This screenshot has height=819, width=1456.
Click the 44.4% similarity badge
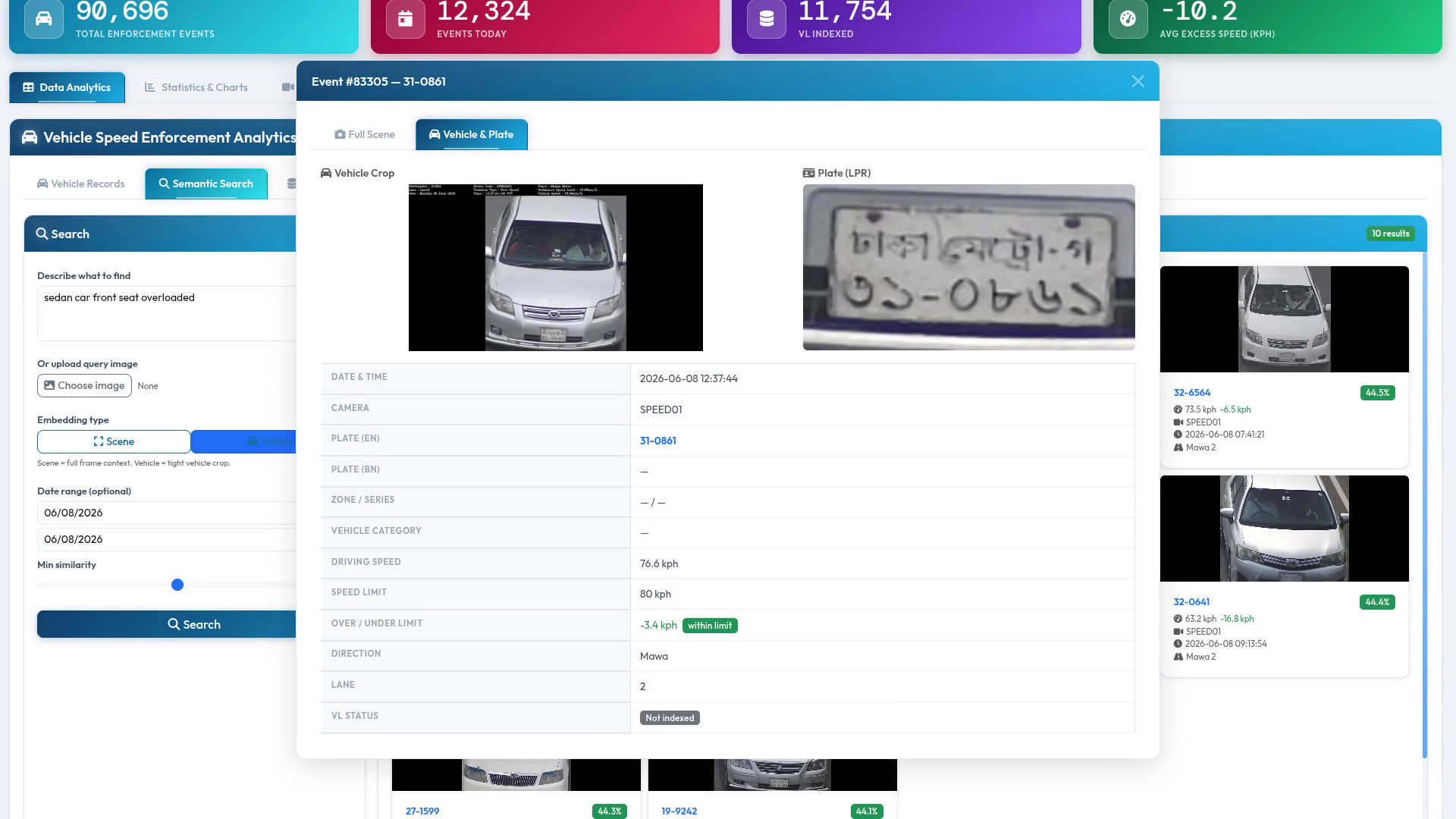click(1377, 602)
